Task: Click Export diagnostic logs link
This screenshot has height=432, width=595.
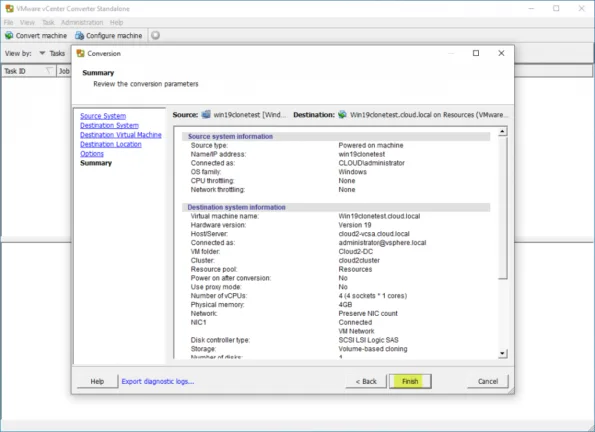Action: (x=158, y=381)
